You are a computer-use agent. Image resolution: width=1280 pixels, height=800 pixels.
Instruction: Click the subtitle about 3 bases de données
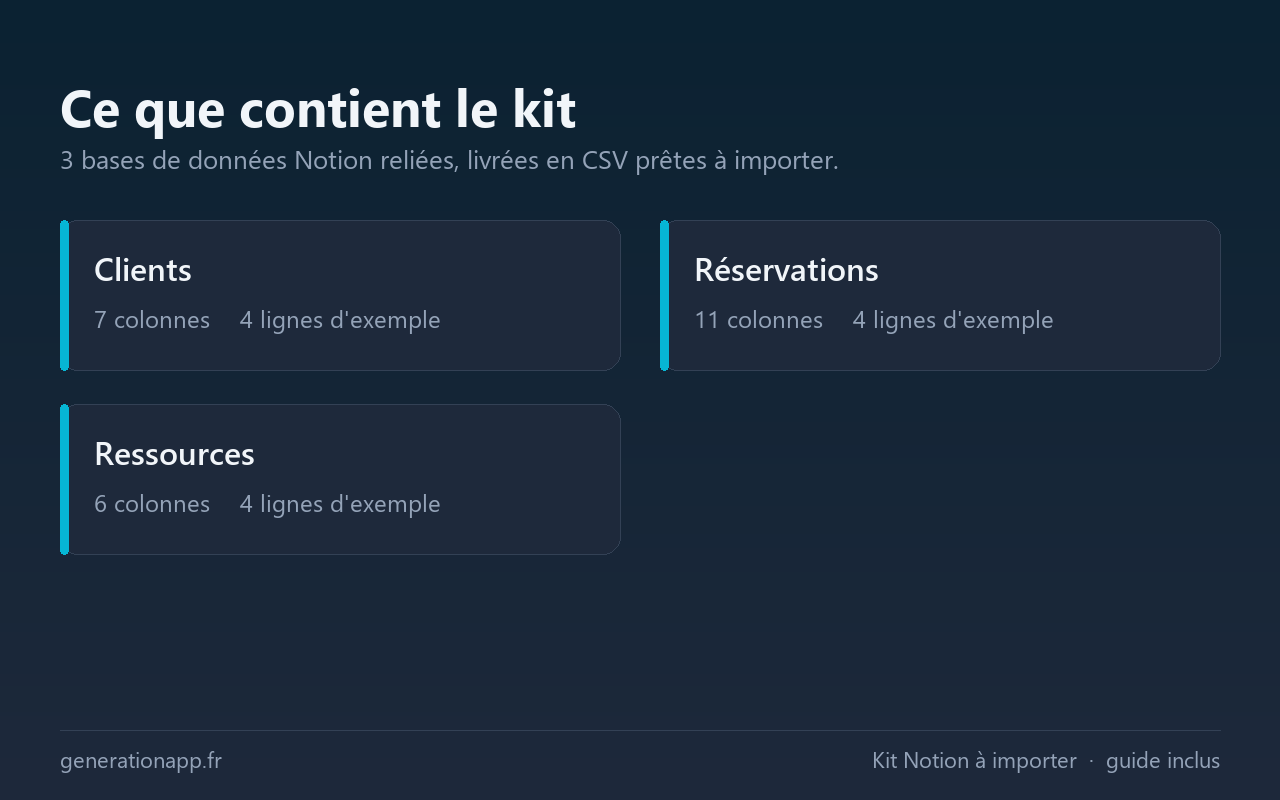click(x=449, y=160)
